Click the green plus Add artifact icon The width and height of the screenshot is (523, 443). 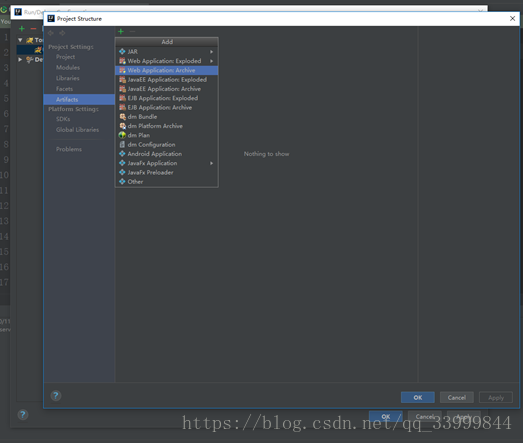click(x=121, y=31)
